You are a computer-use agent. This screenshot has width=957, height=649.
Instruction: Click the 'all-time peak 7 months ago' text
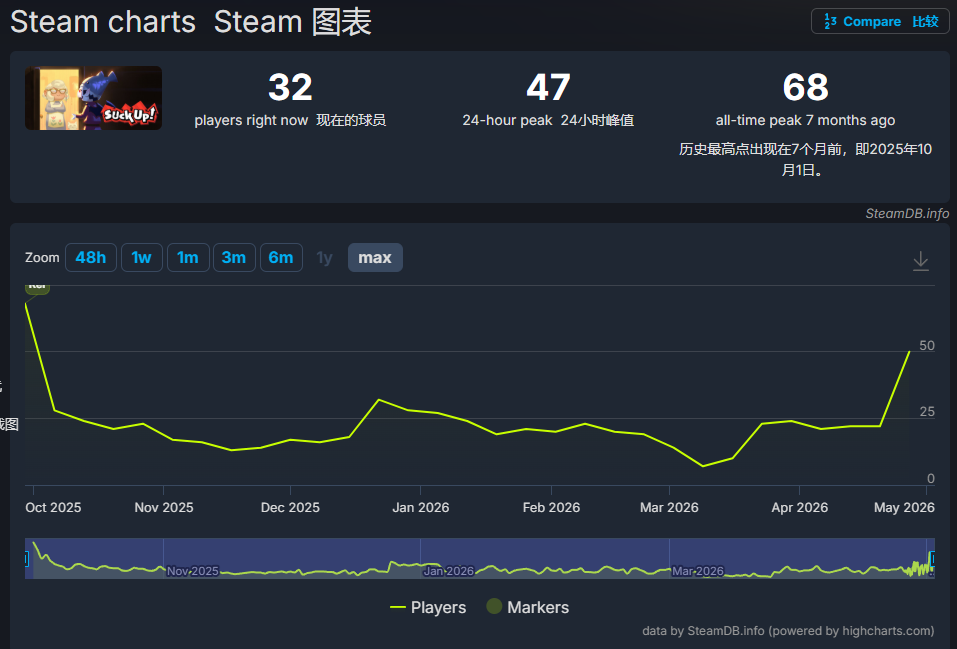click(x=806, y=120)
